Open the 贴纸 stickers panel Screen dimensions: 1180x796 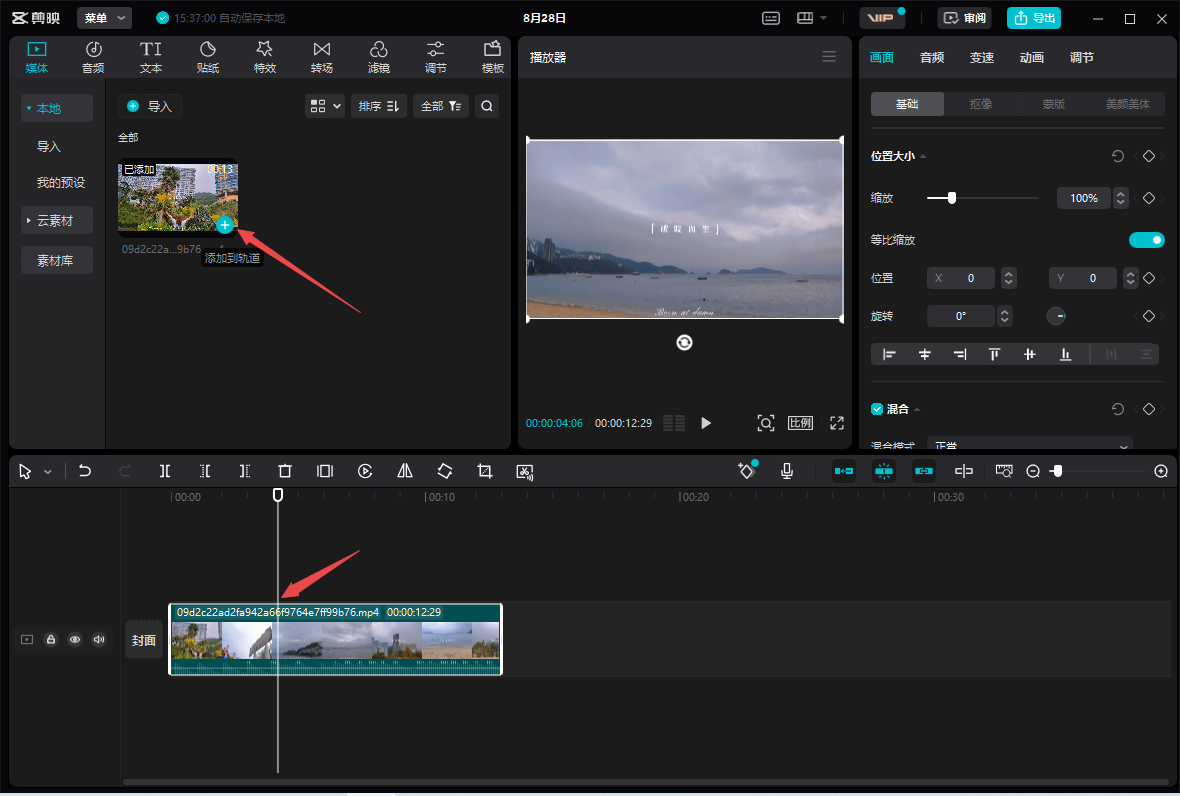[x=208, y=57]
